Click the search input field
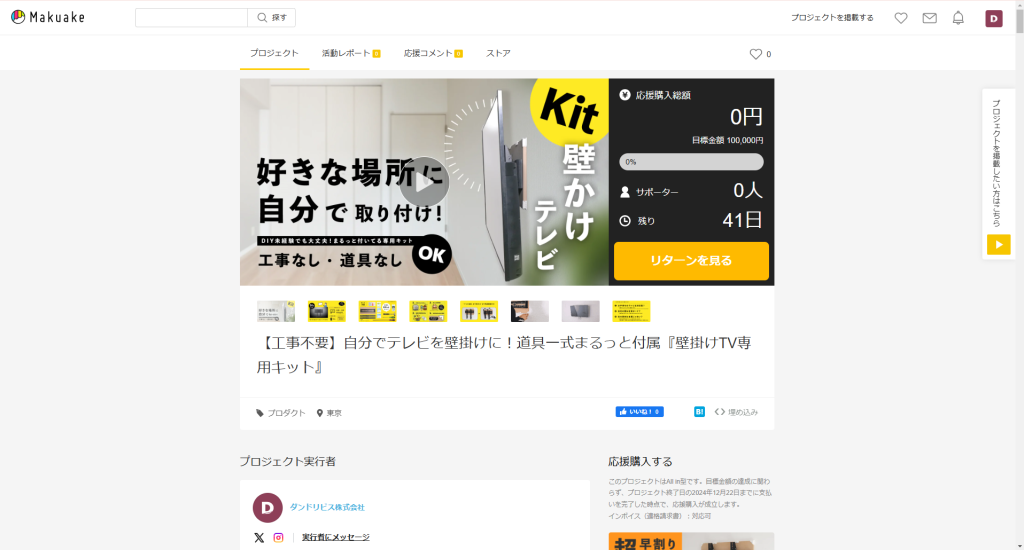The image size is (1024, 550). pyautogui.click(x=191, y=18)
